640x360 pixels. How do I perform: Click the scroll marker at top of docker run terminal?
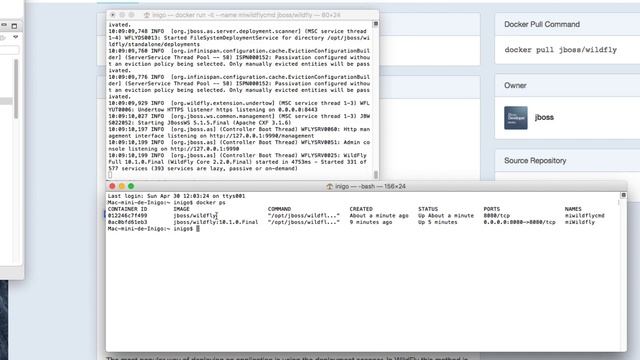click(376, 24)
